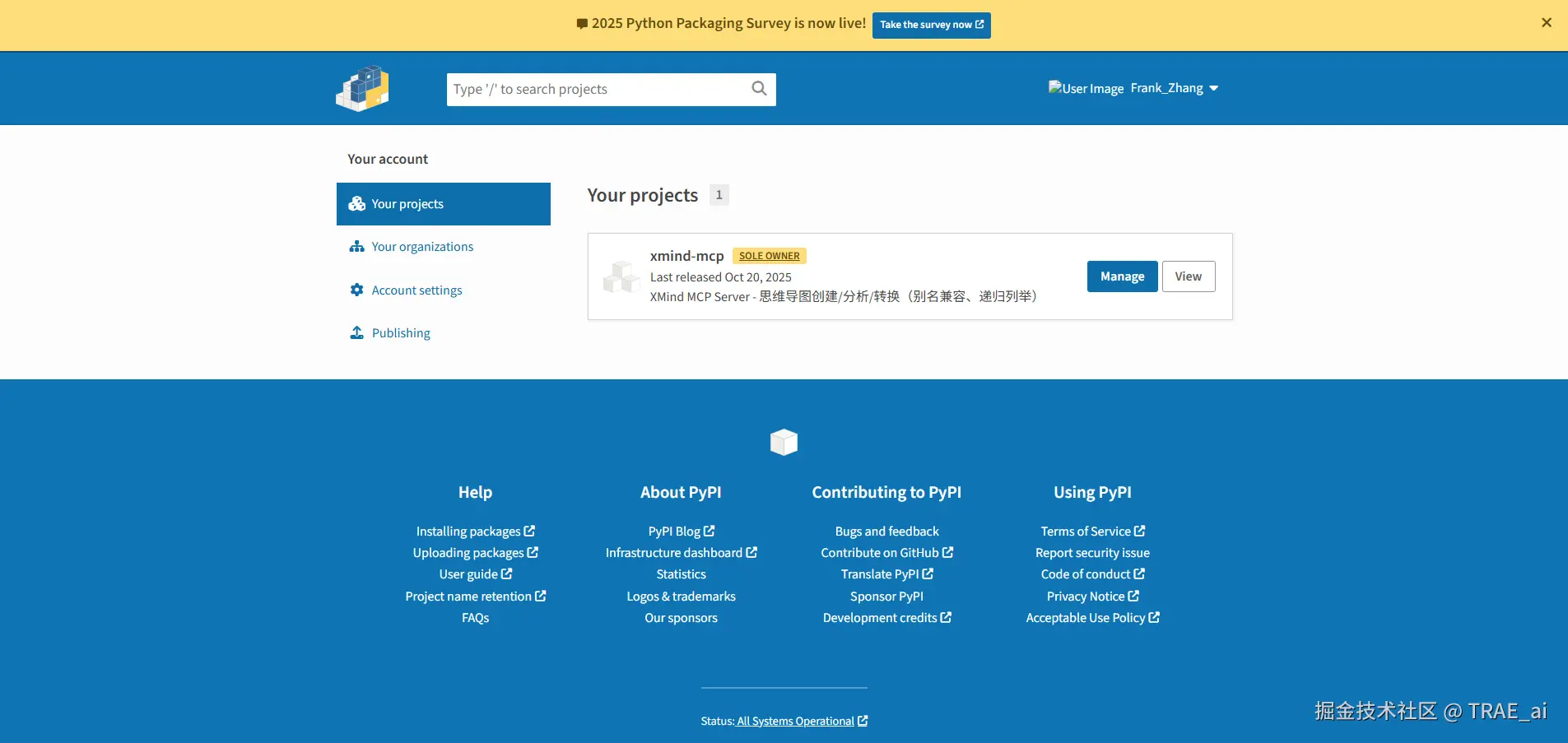Open Bugs and feedback link
1568x743 pixels.
tap(886, 532)
